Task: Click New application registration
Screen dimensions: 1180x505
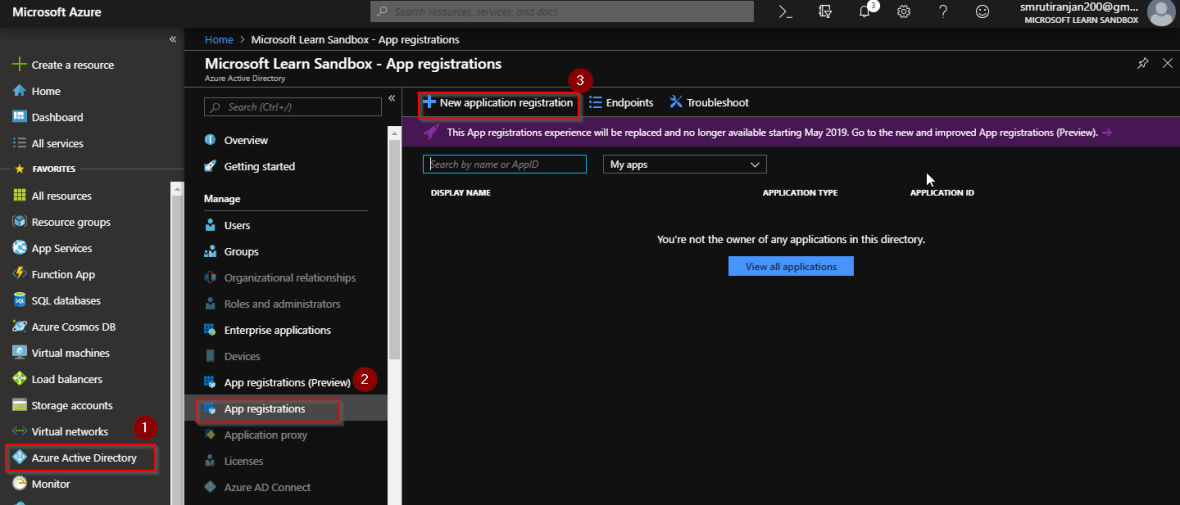Action: click(498, 102)
